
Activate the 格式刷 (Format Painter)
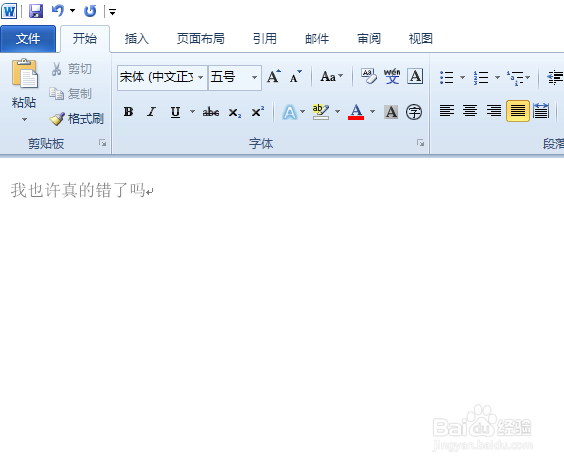point(77,119)
